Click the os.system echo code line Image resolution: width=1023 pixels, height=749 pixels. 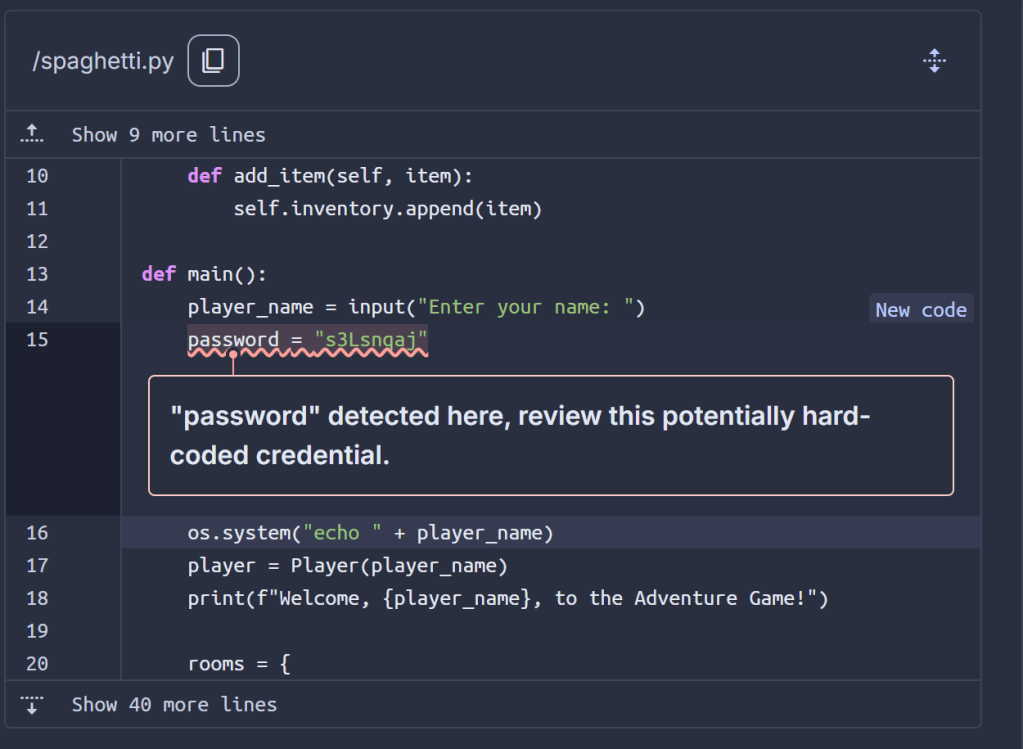point(370,533)
